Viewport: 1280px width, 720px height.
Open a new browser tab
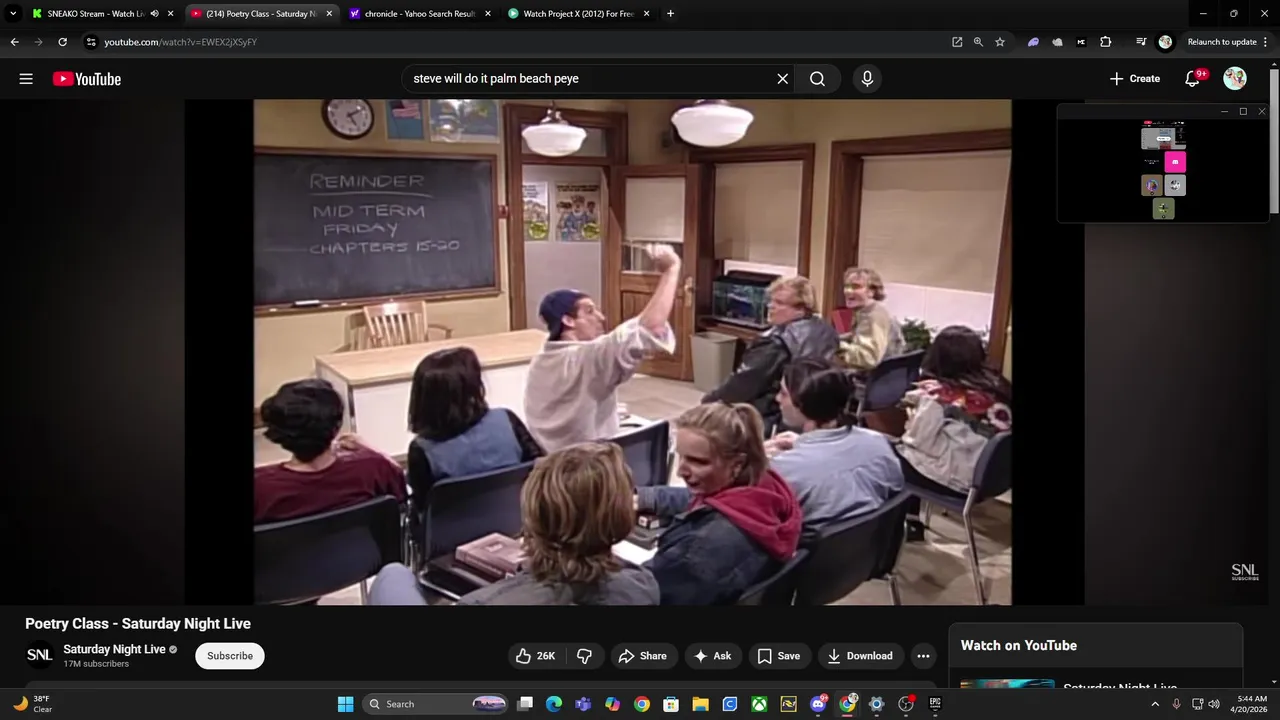pyautogui.click(x=670, y=14)
